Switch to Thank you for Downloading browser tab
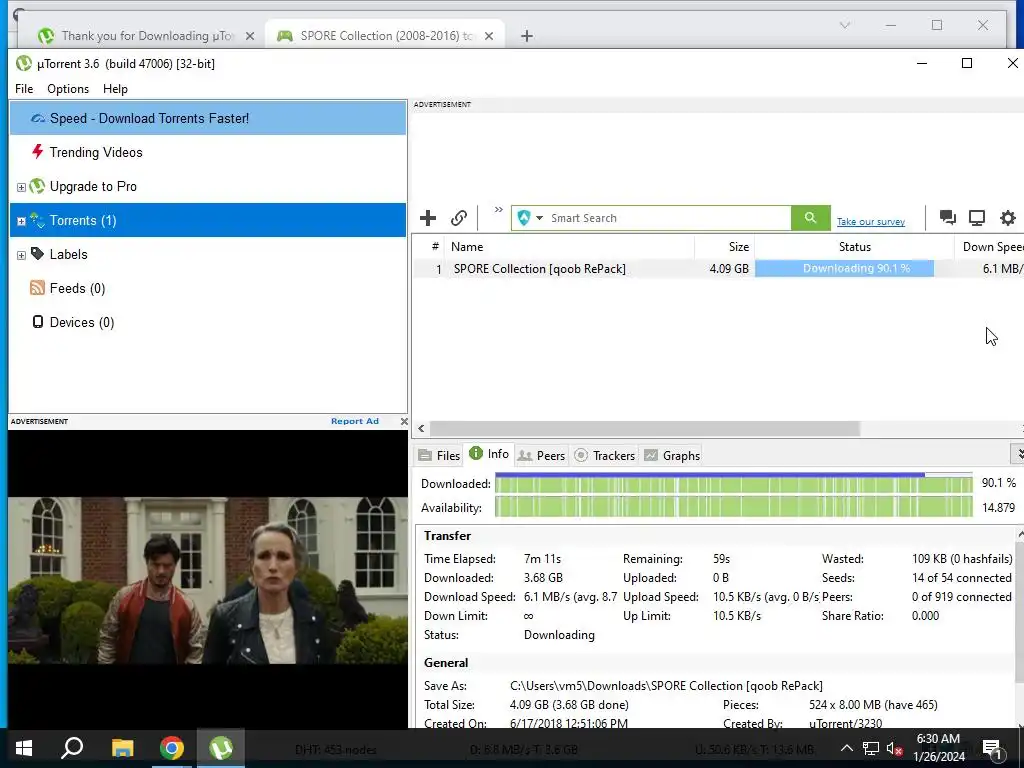The width and height of the screenshot is (1024, 768). tap(145, 36)
